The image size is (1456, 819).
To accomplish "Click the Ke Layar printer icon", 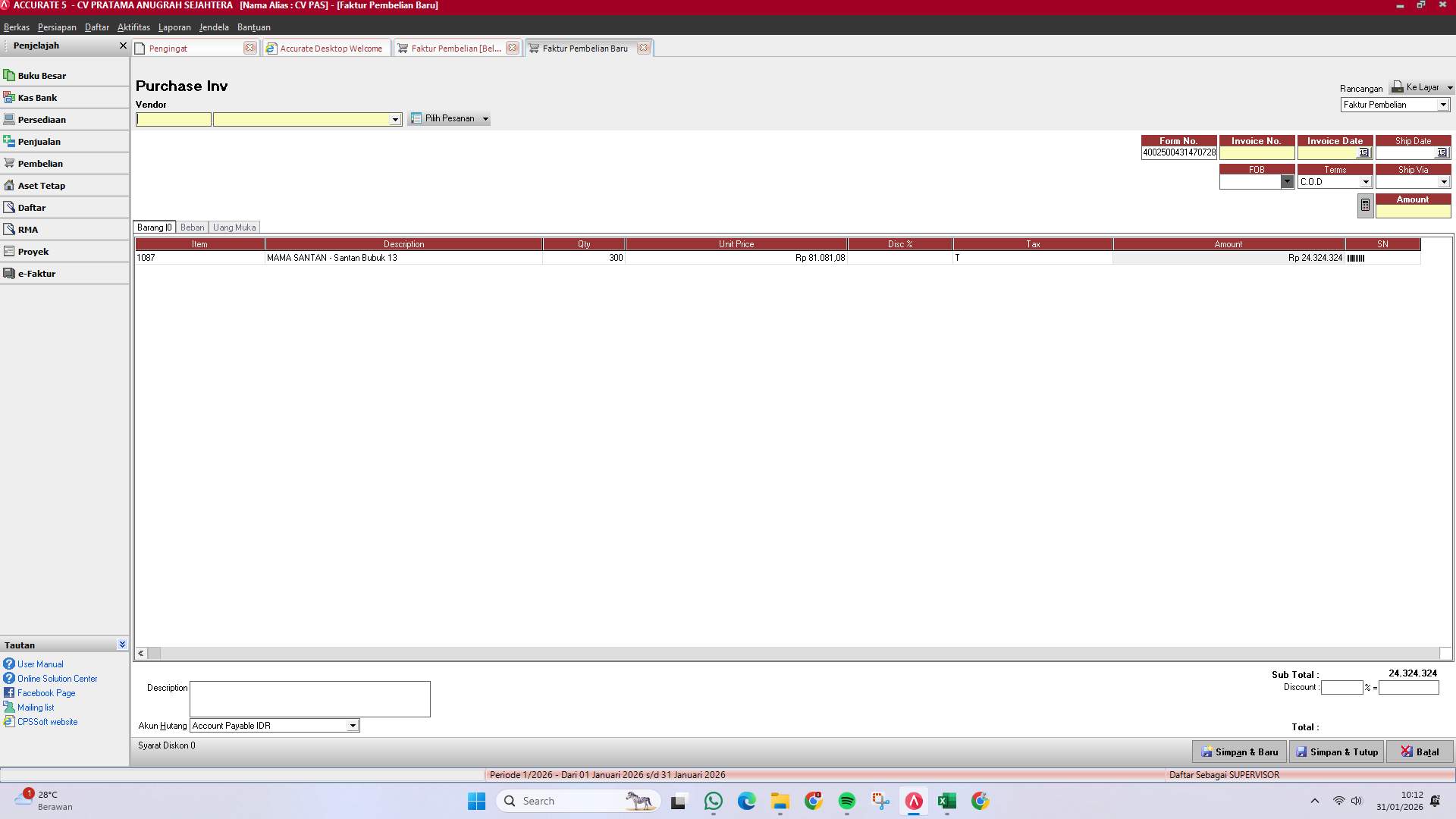I will coord(1396,86).
